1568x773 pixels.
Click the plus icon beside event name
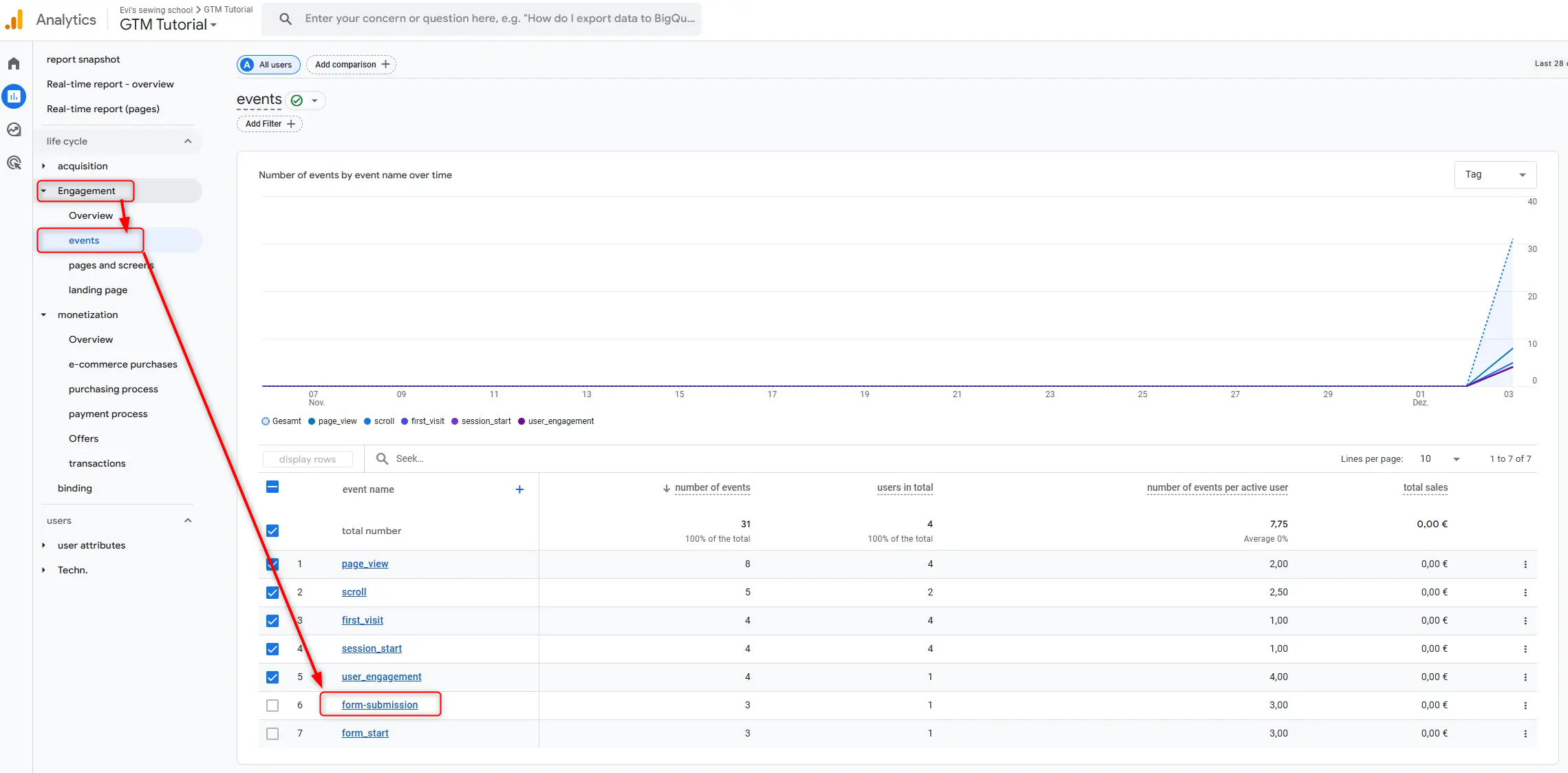tap(519, 489)
